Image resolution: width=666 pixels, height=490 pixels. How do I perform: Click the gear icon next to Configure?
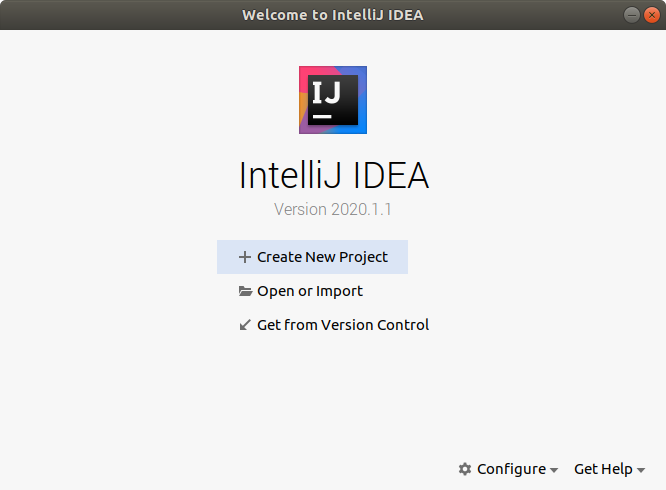(x=465, y=469)
